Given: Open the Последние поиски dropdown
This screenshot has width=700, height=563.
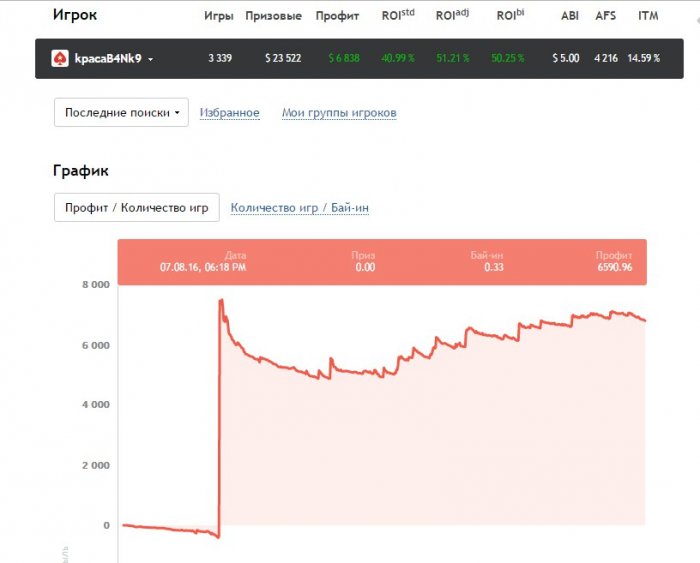Looking at the screenshot, I should point(121,113).
